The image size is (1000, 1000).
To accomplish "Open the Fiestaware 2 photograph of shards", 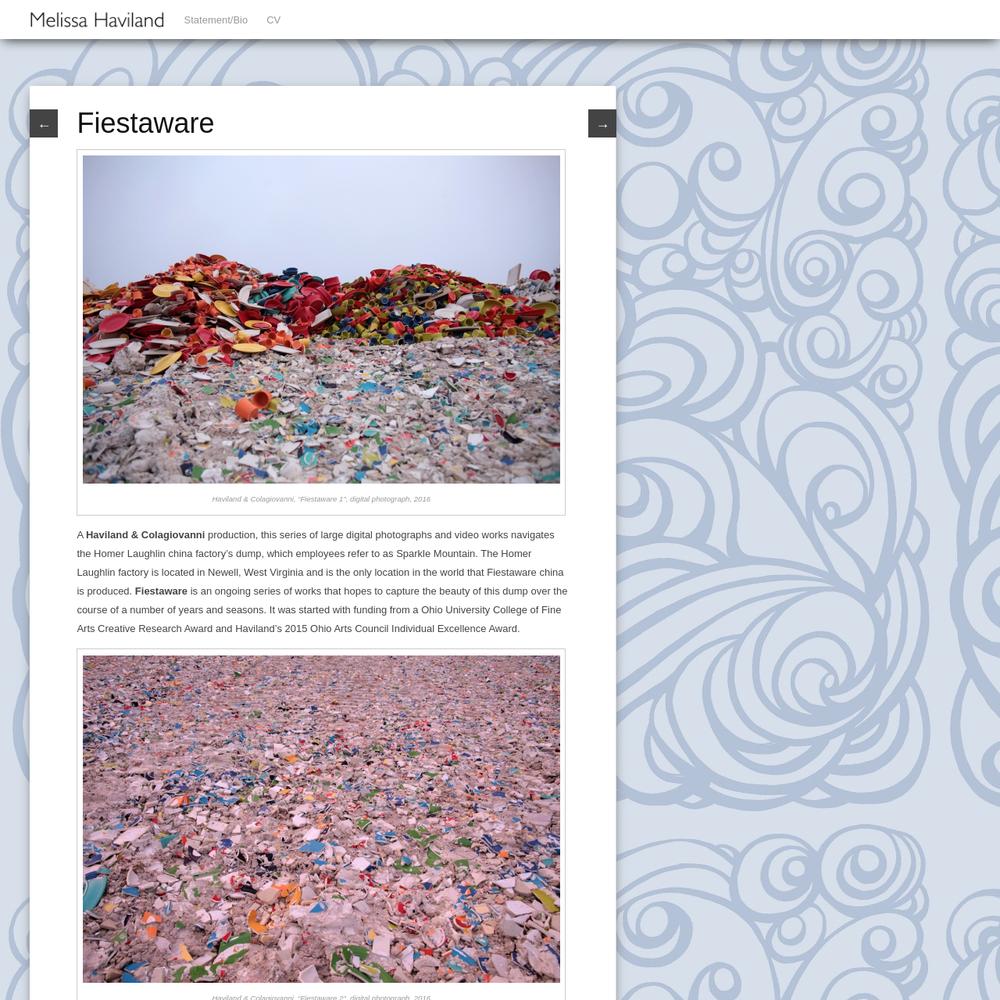I will pos(321,819).
